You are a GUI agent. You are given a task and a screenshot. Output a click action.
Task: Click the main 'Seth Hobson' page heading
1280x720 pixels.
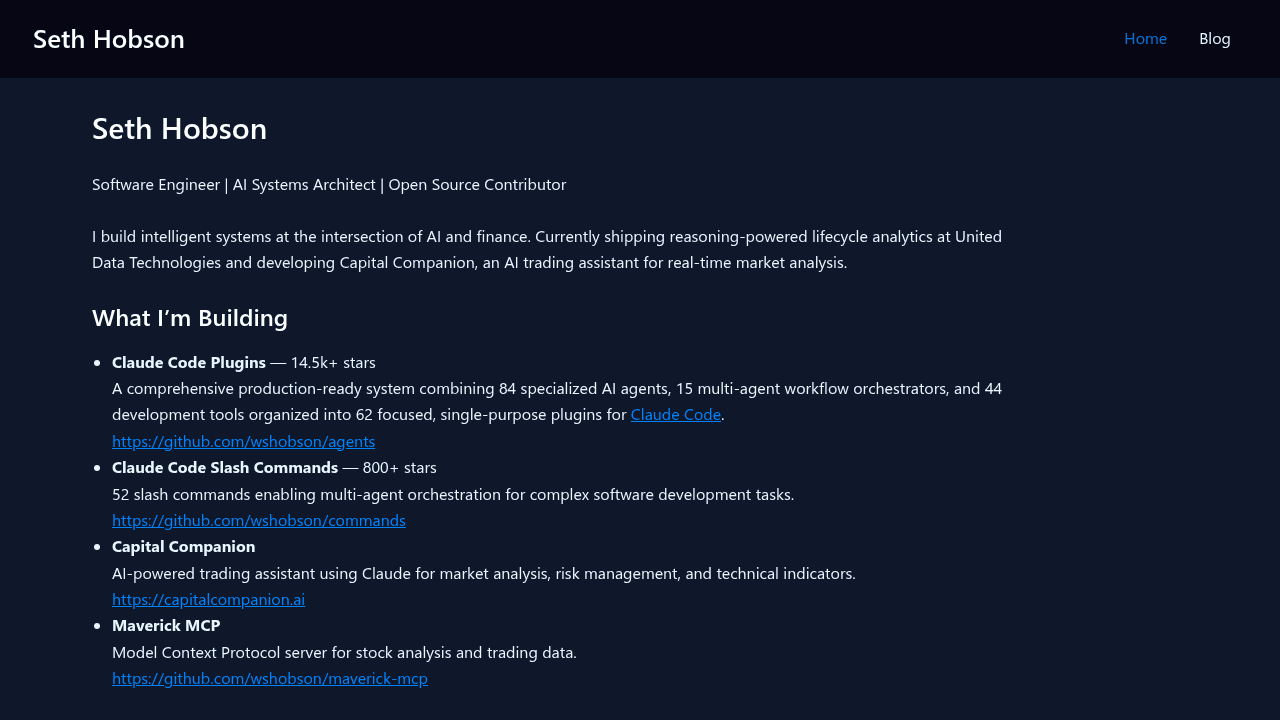pos(179,128)
